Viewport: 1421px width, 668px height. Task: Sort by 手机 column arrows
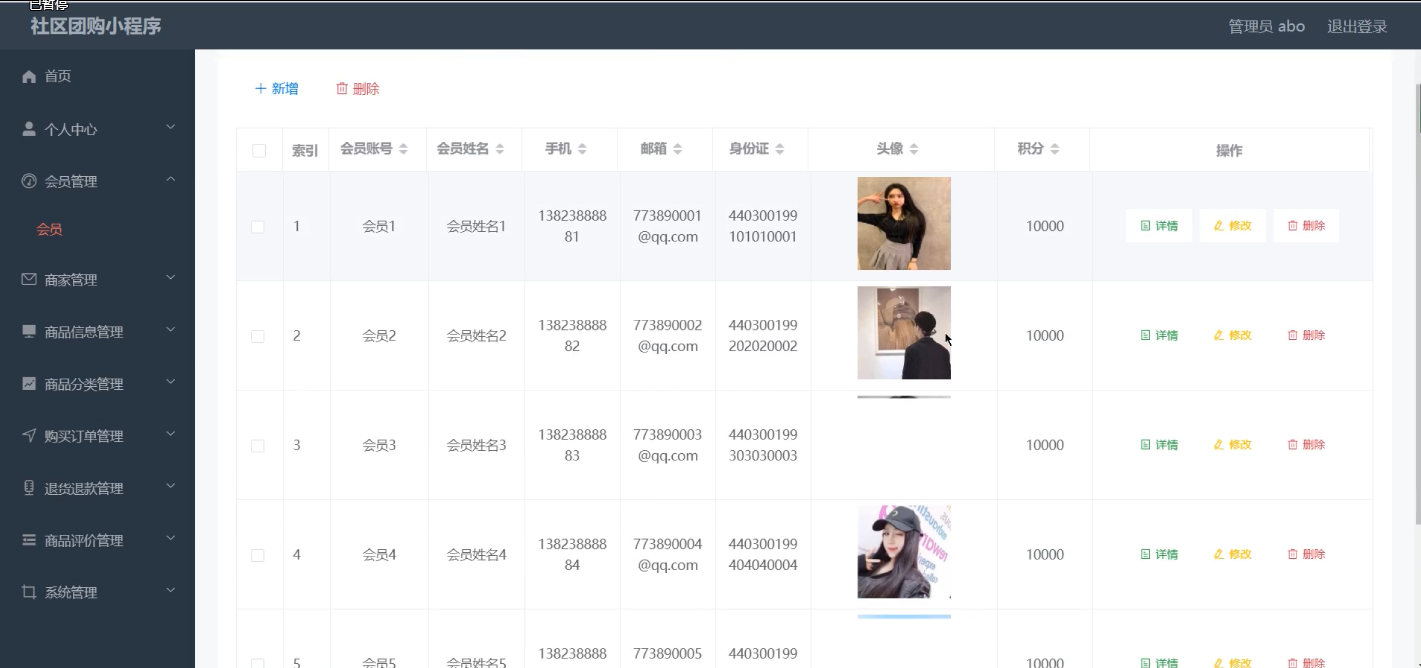(582, 149)
